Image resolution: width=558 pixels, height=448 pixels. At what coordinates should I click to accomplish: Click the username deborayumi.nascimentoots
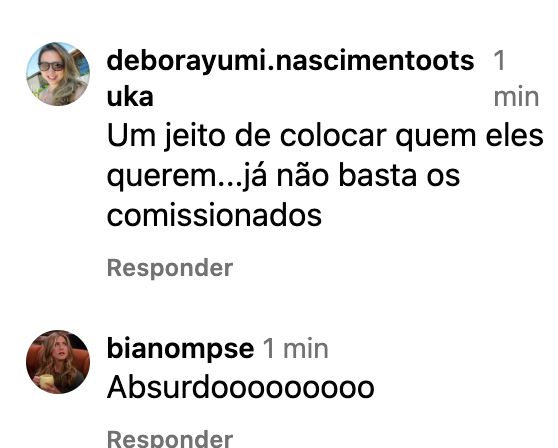(290, 61)
